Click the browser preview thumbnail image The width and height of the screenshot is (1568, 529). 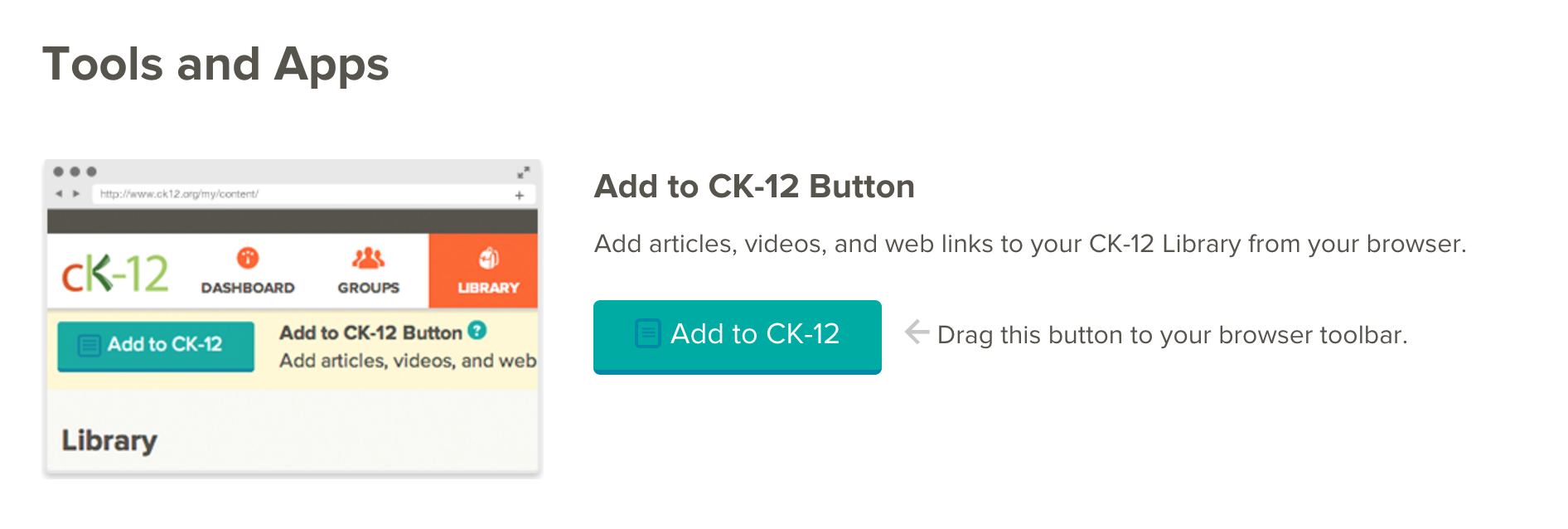pyautogui.click(x=293, y=318)
